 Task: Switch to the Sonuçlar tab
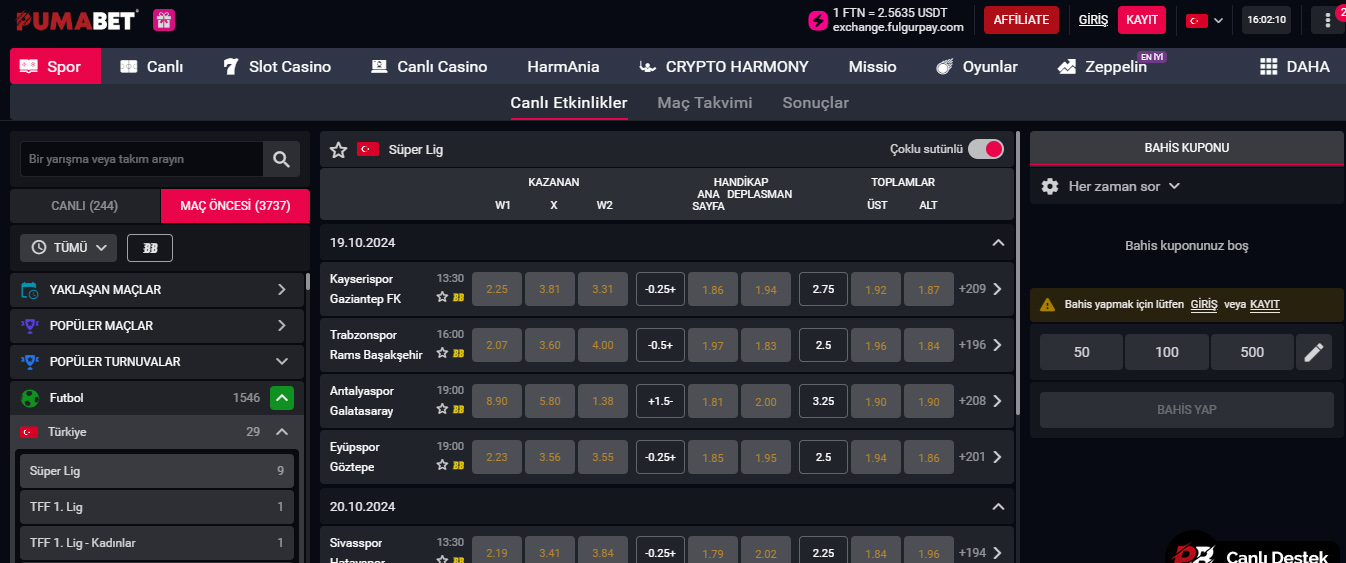tap(816, 102)
